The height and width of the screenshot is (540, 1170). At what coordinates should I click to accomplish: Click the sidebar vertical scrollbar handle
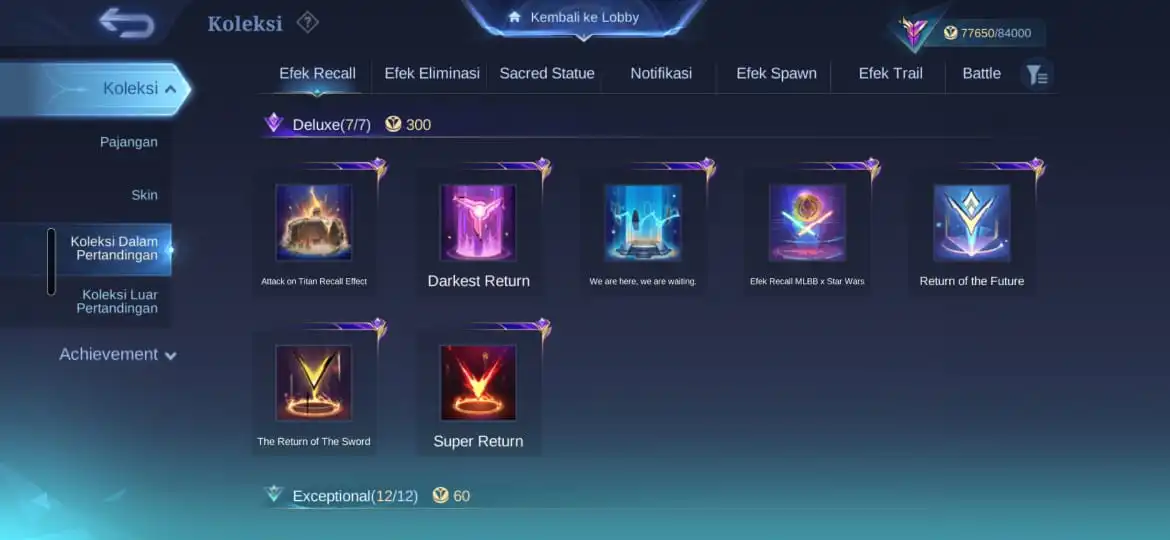click(x=51, y=261)
